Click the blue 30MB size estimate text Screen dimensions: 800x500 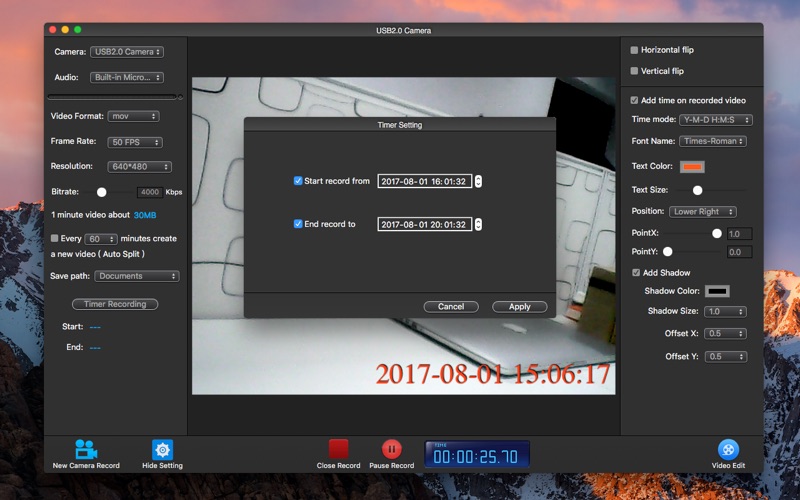click(145, 215)
